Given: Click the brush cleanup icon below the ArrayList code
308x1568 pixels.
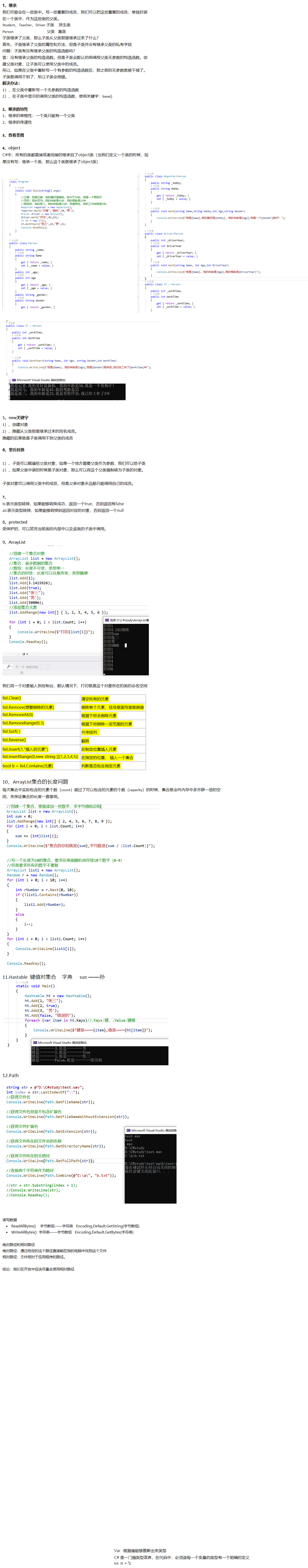Looking at the screenshot, I should pyautogui.click(x=24, y=654).
